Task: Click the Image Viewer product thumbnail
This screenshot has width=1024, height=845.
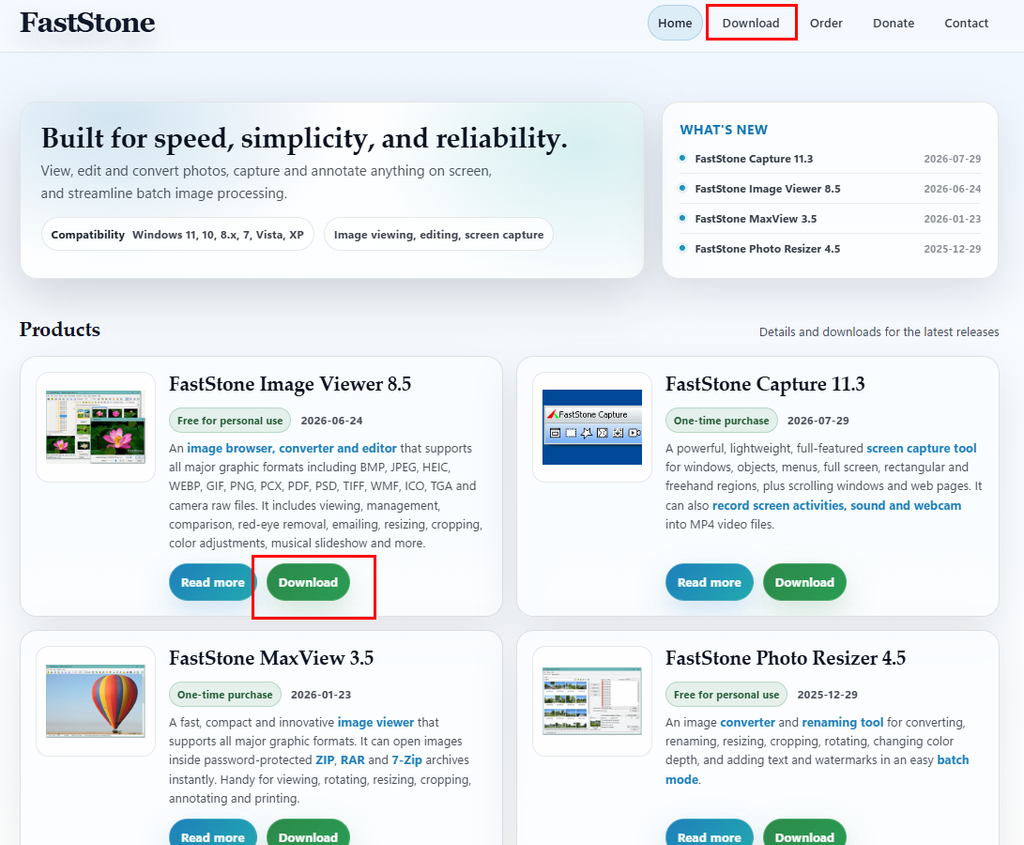Action: (x=96, y=427)
